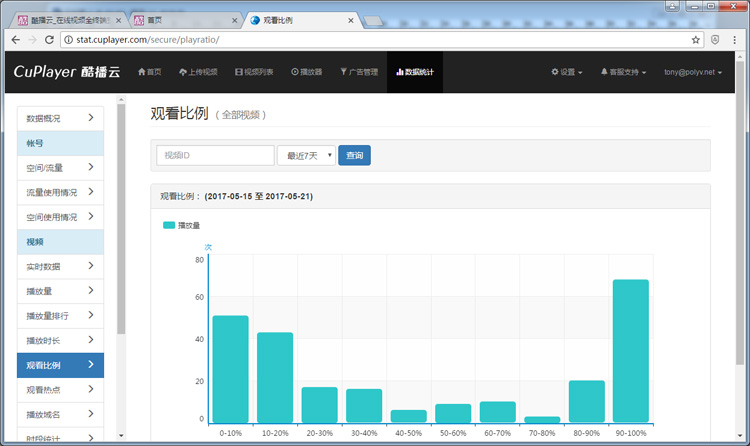
Task: Go to 视频列表 video list
Action: point(254,72)
